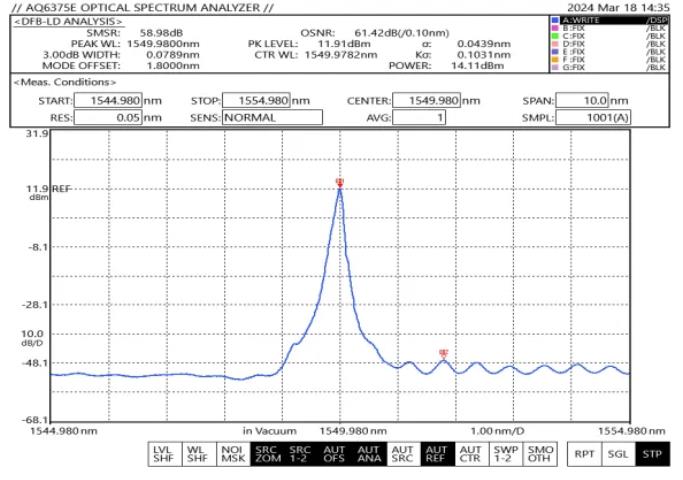The image size is (683, 480).
Task: Toggle the LVL SHF level shift indicator
Action: [x=164, y=454]
